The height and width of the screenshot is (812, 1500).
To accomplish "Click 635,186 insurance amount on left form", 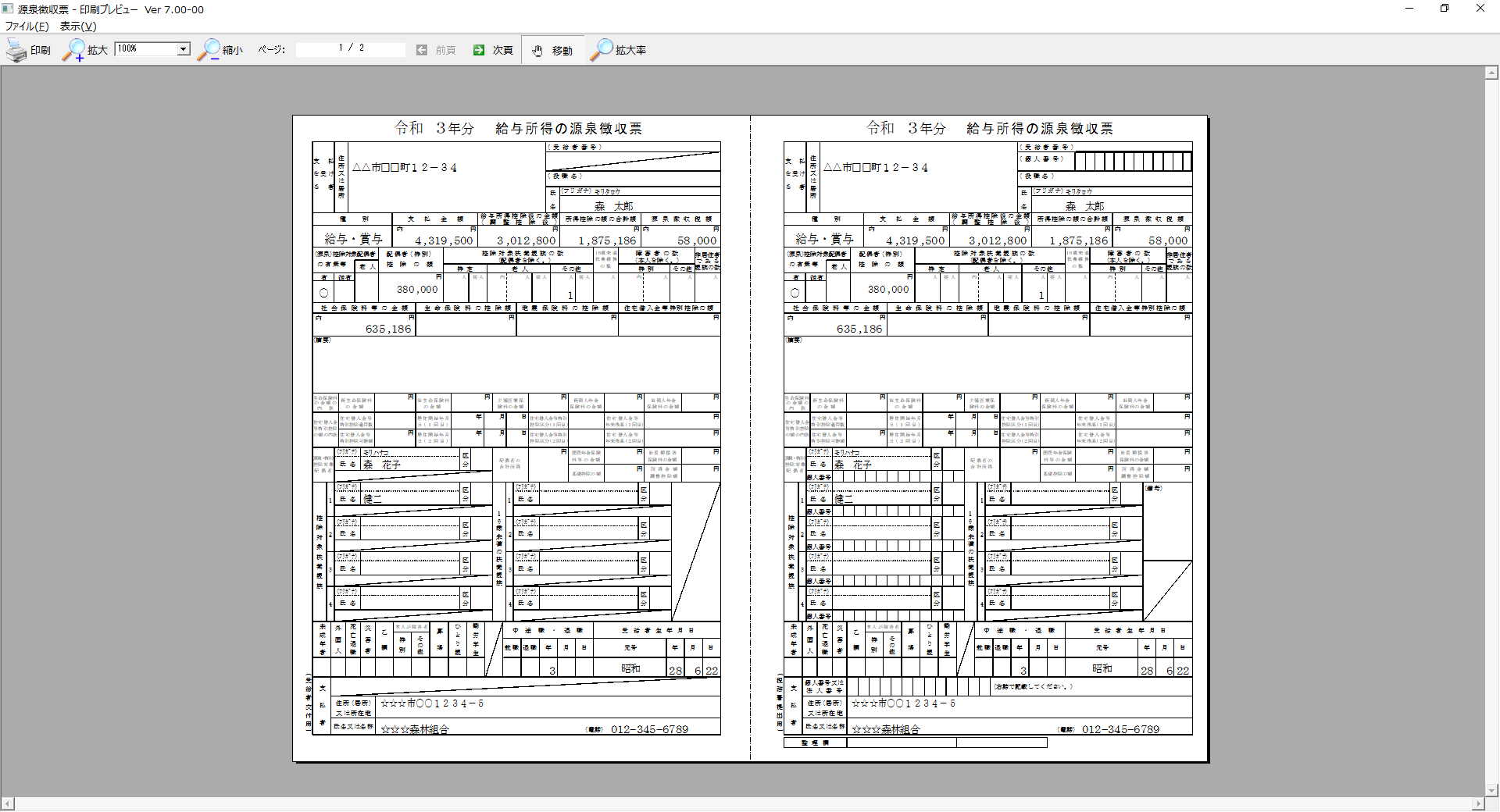I will 388,329.
